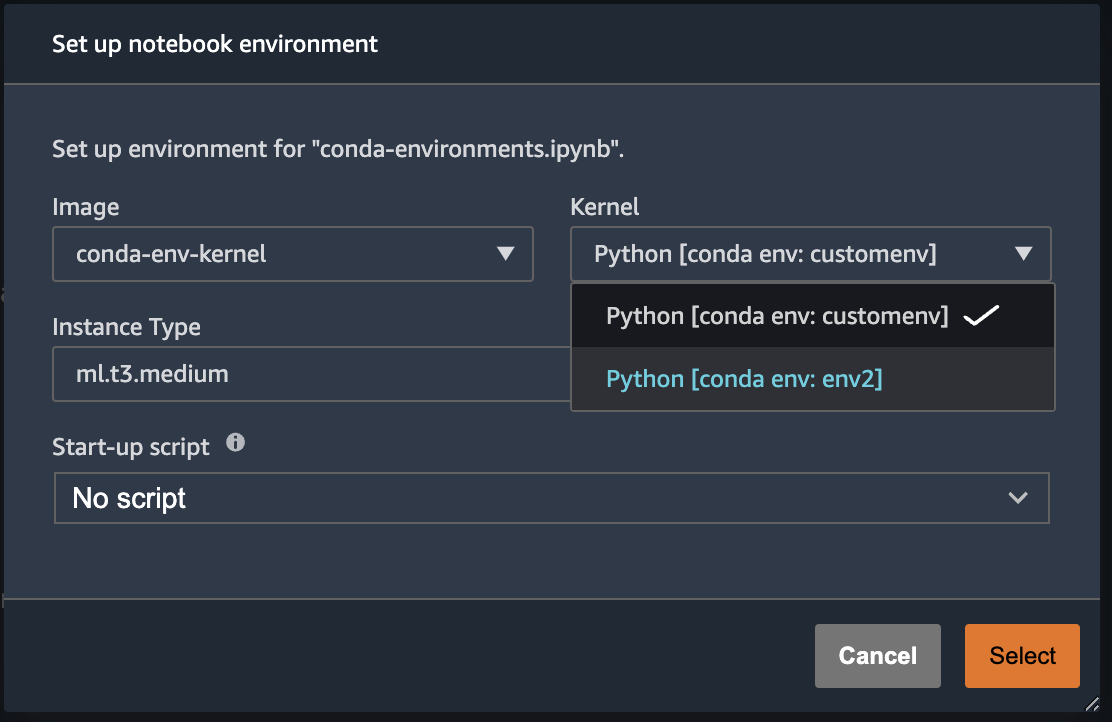
Task: Click the chevron on the No script selector
Action: point(1018,498)
